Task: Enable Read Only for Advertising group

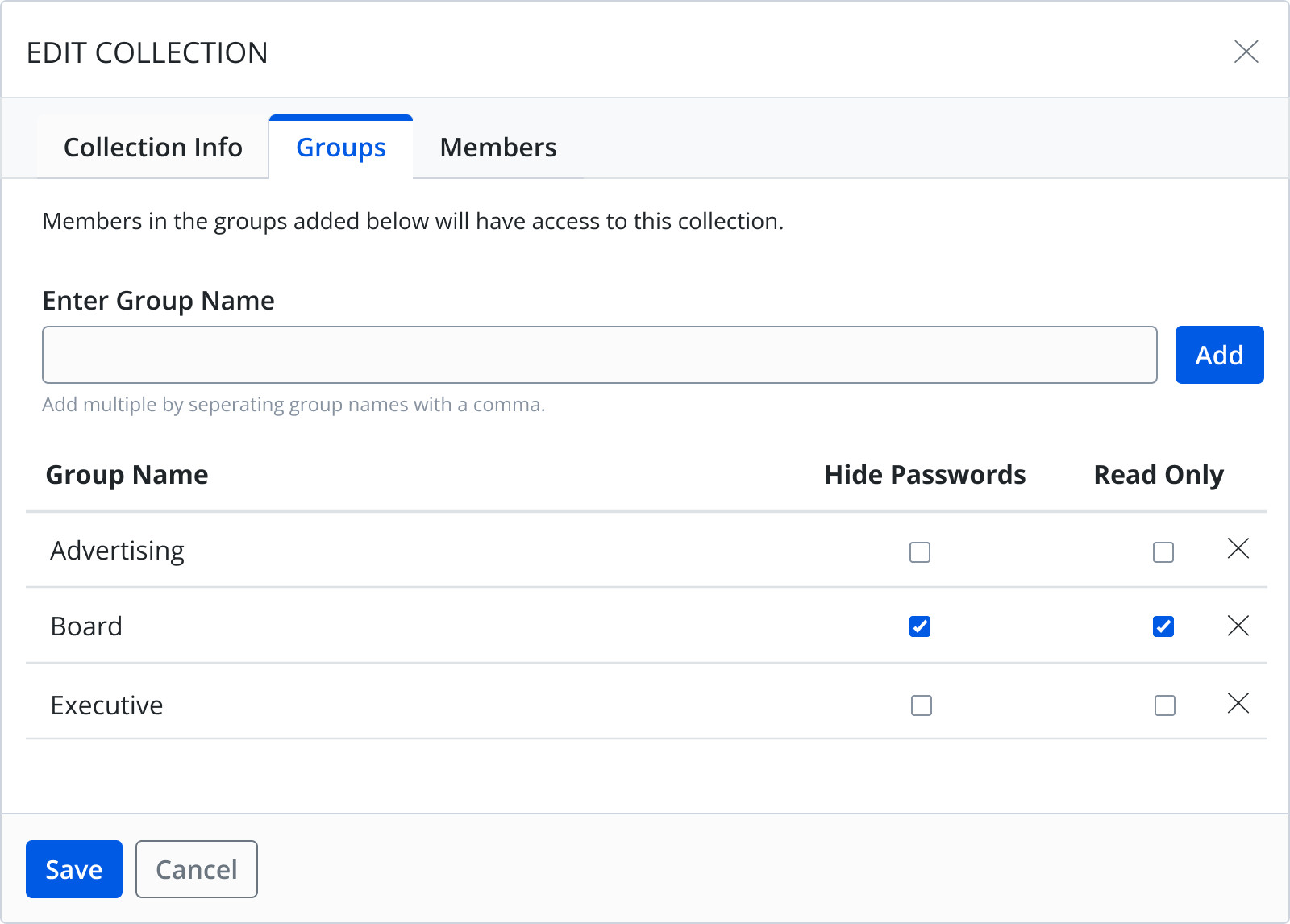Action: [x=1163, y=552]
